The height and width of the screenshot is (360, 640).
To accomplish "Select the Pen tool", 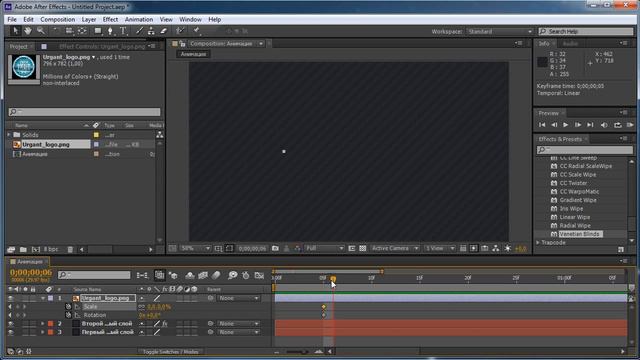I will click(x=110, y=31).
